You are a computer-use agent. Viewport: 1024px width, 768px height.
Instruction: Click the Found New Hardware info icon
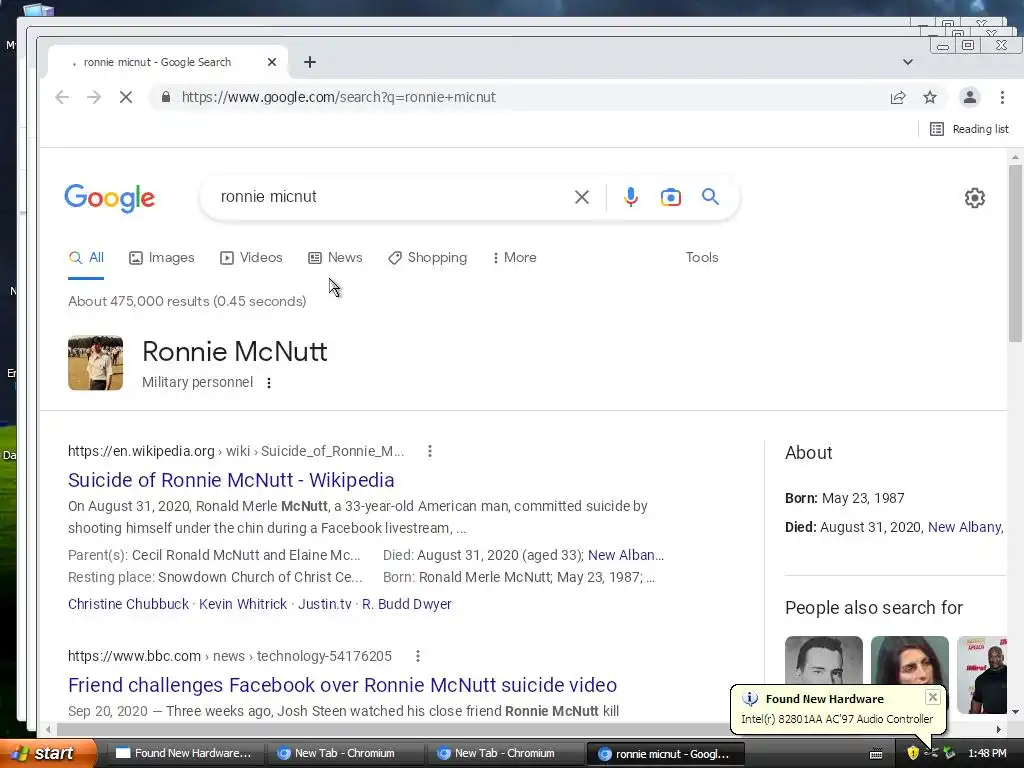point(750,699)
